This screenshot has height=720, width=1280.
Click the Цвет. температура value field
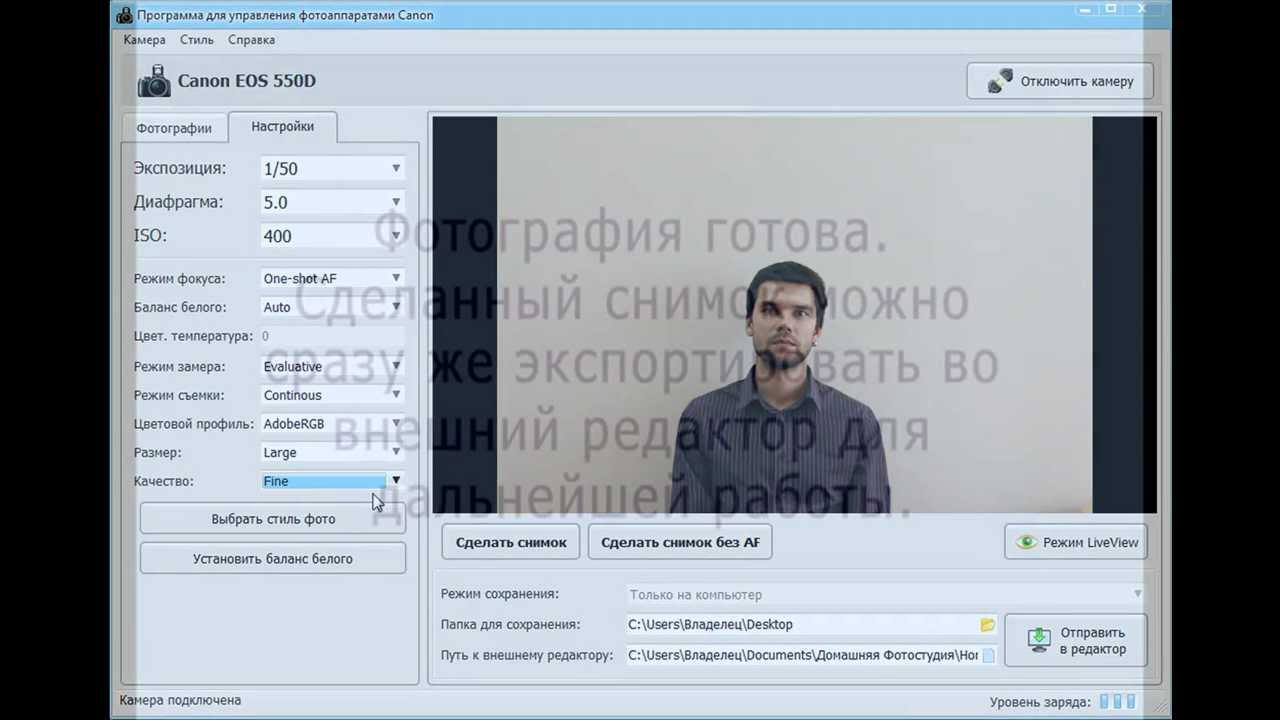point(332,336)
